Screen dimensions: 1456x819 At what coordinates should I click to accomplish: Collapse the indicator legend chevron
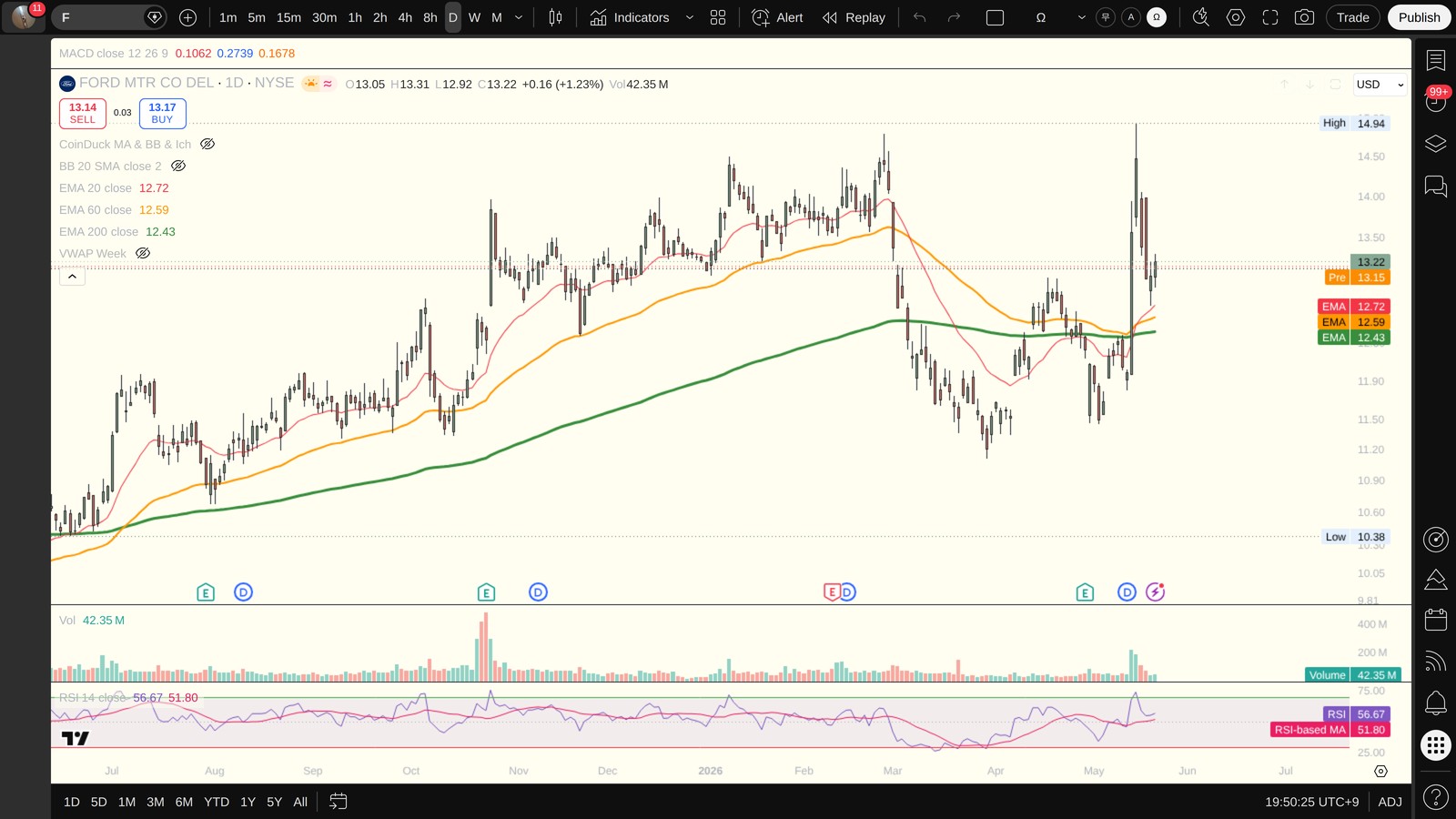point(72,276)
